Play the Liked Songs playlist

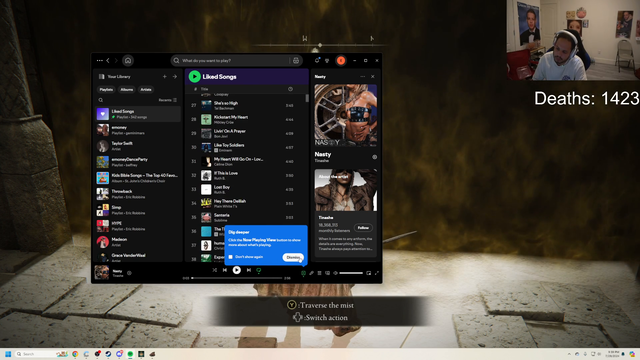pyautogui.click(x=195, y=76)
